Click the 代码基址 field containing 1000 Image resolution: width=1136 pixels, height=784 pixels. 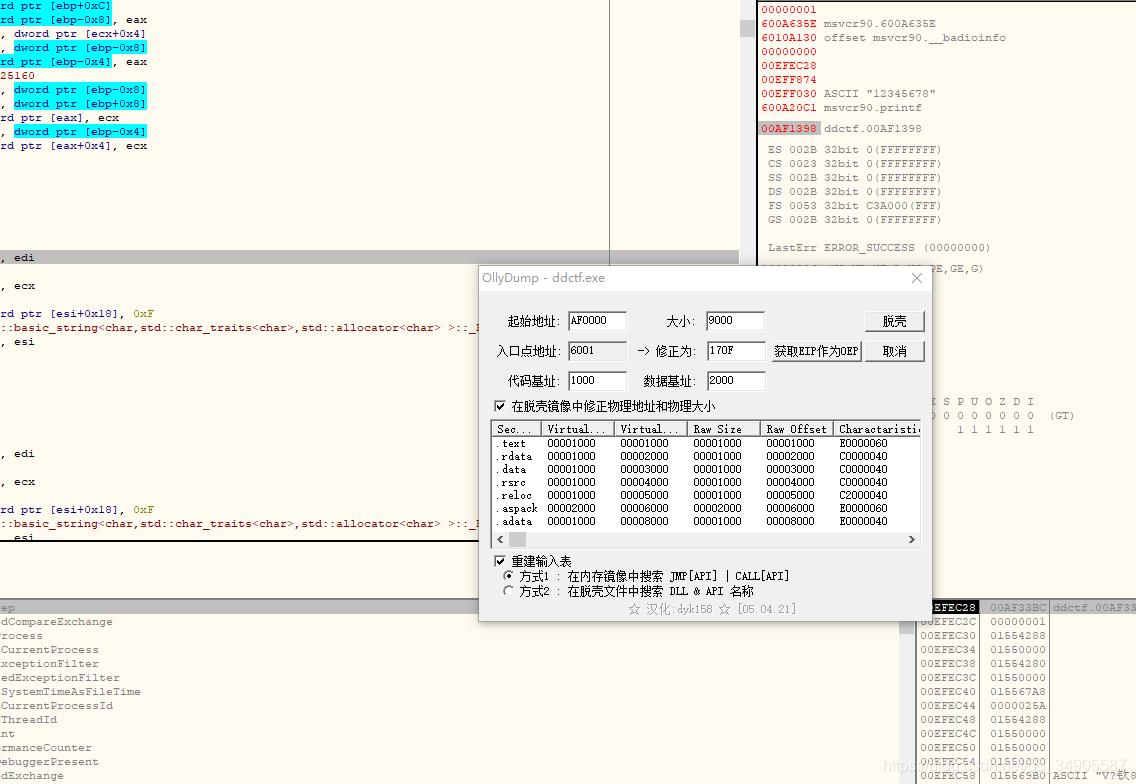[597, 380]
